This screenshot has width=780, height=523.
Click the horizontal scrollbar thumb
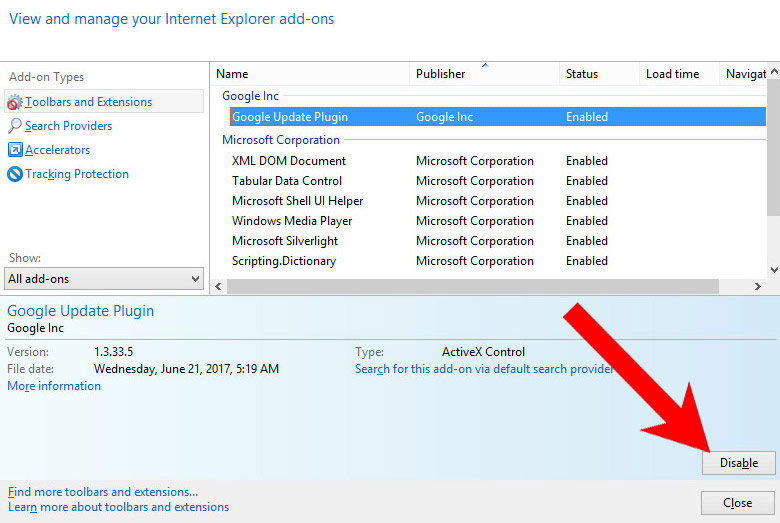(473, 286)
